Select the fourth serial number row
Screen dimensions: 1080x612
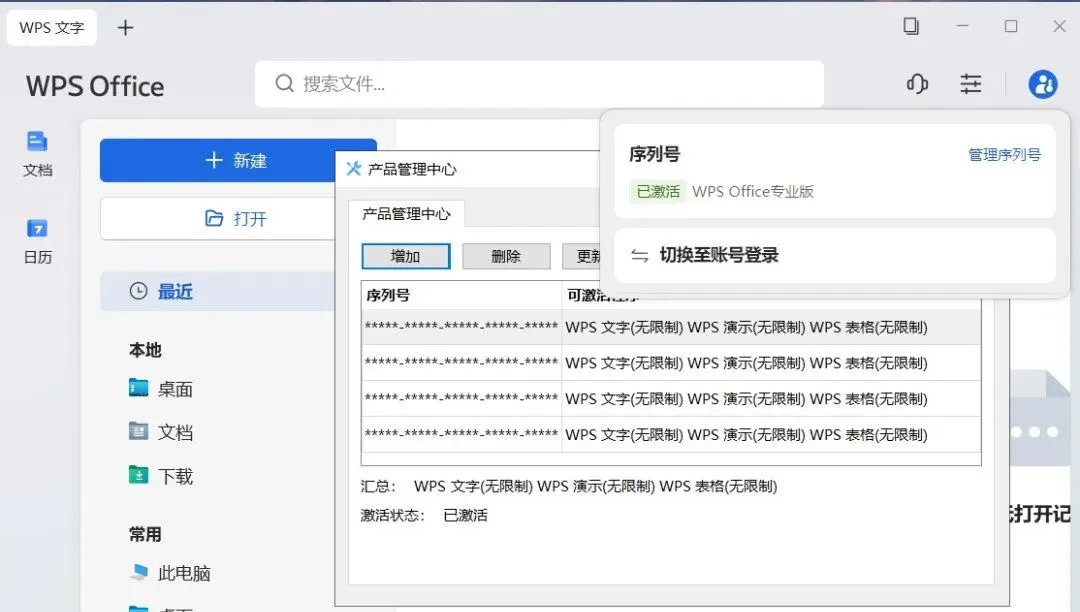click(x=671, y=434)
